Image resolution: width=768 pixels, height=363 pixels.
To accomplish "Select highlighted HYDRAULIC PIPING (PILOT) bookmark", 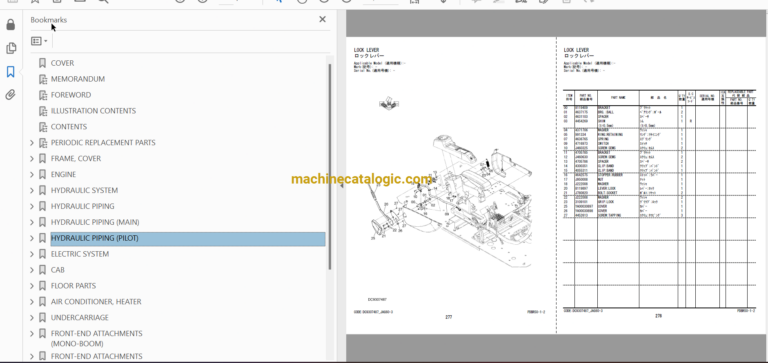I will click(x=188, y=239).
